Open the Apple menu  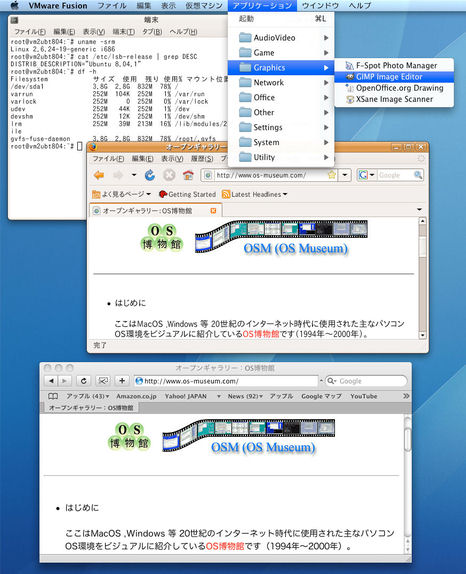[14, 5]
